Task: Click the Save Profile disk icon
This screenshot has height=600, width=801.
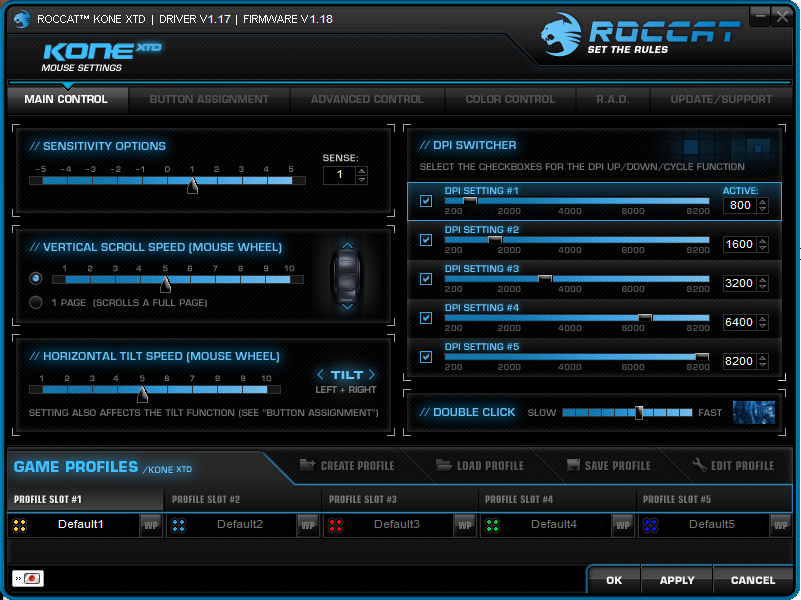Action: pos(573,465)
